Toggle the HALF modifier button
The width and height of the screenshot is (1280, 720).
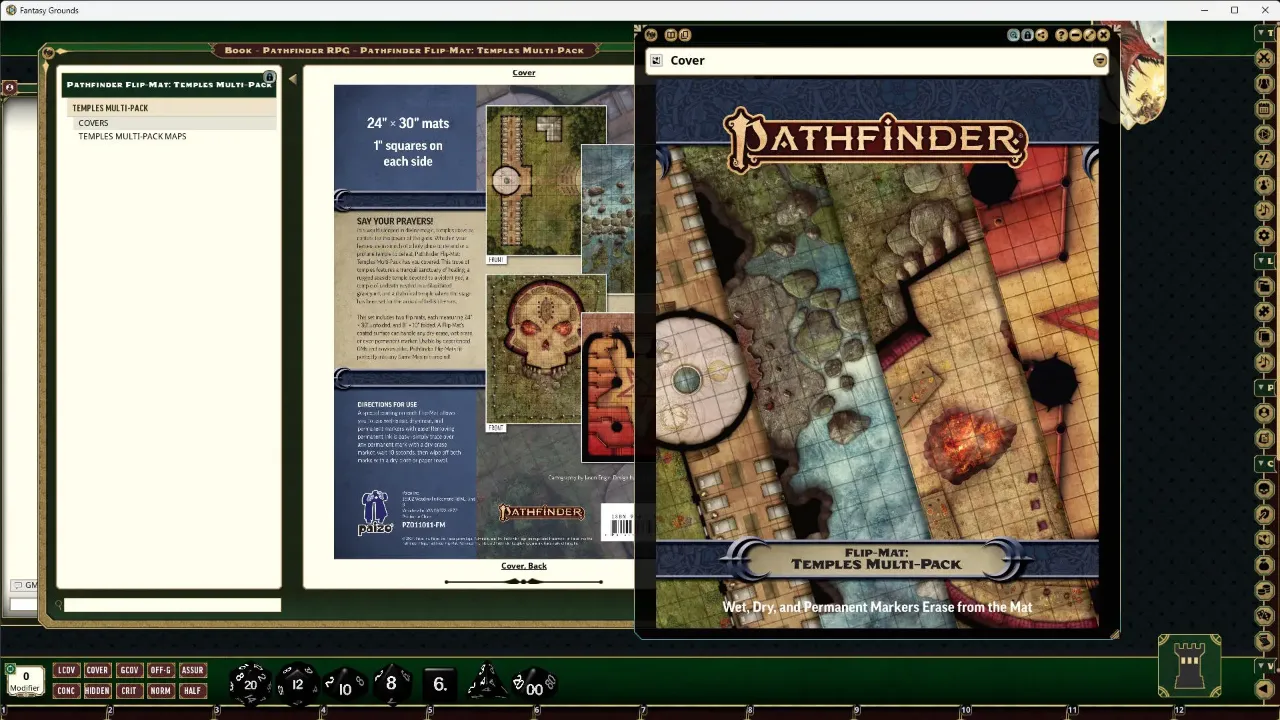pos(192,691)
